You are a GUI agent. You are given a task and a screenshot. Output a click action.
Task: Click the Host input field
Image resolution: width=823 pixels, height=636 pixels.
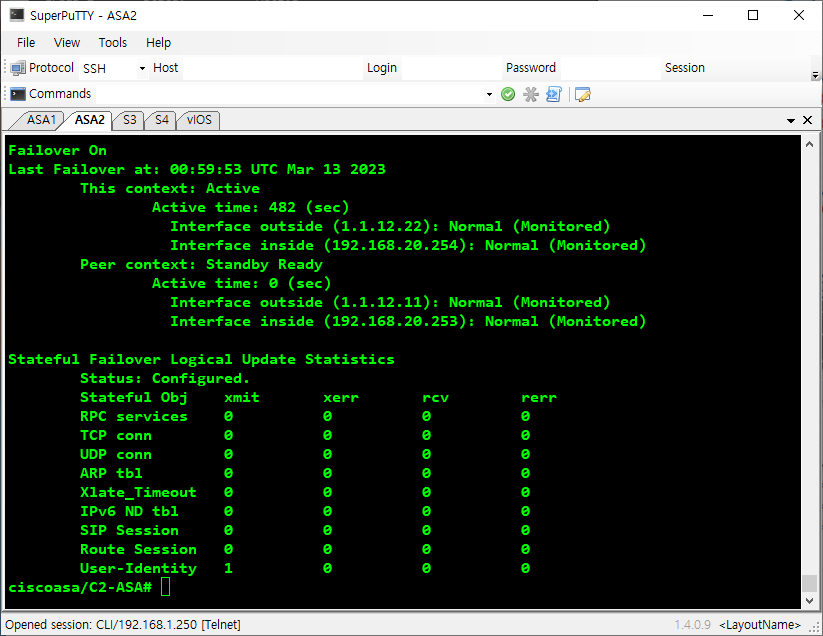272,68
